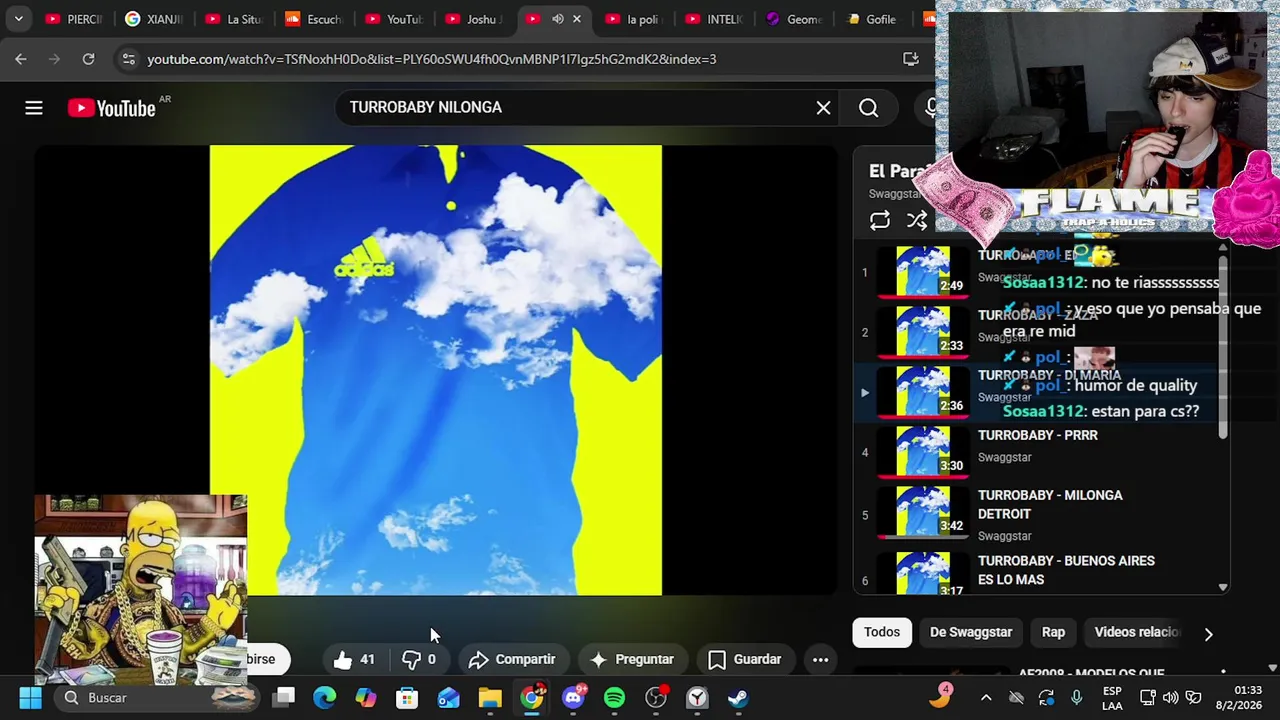Open the ESP LAA language switcher
The width and height of the screenshot is (1280, 720).
[1112, 698]
